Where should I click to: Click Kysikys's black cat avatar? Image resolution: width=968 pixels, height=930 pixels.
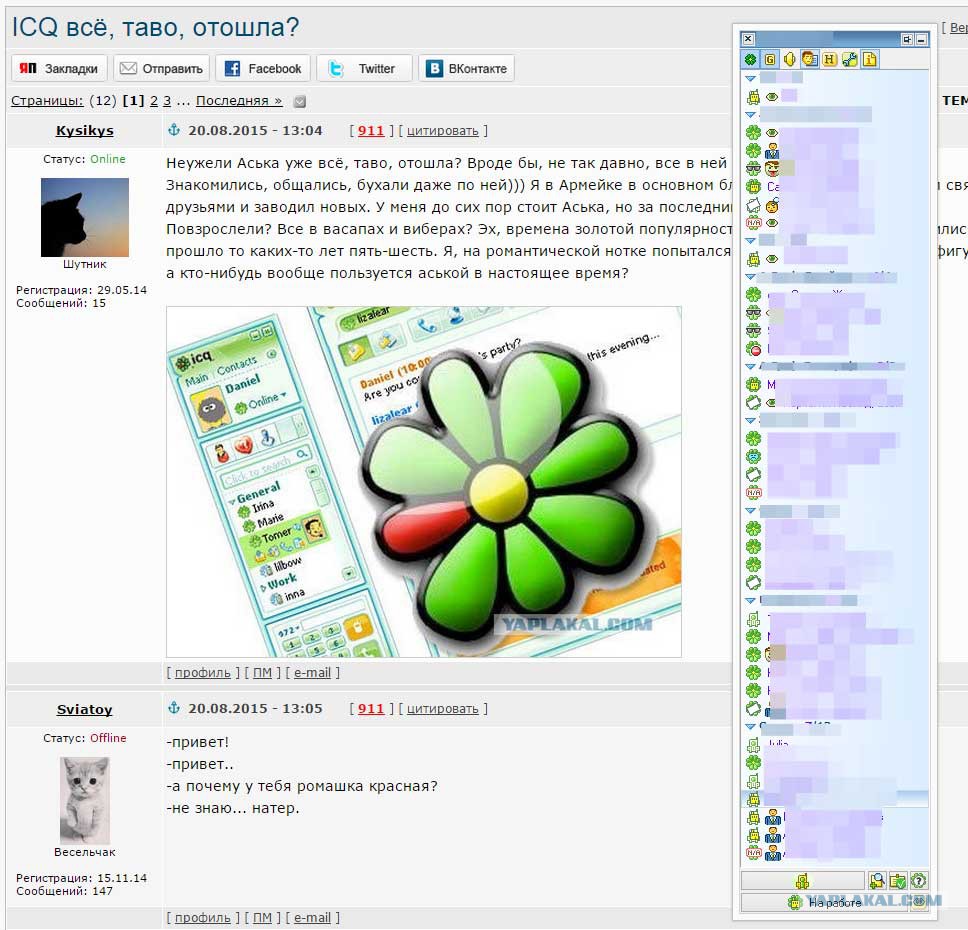pos(85,217)
